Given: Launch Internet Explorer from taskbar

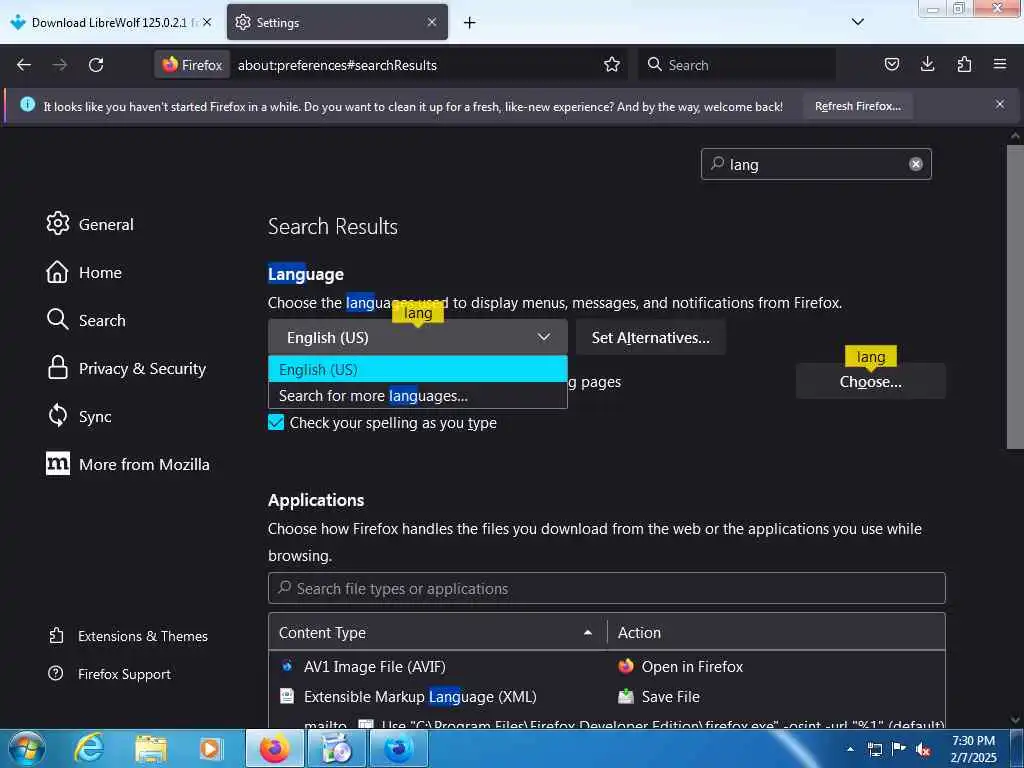Looking at the screenshot, I should [x=89, y=748].
